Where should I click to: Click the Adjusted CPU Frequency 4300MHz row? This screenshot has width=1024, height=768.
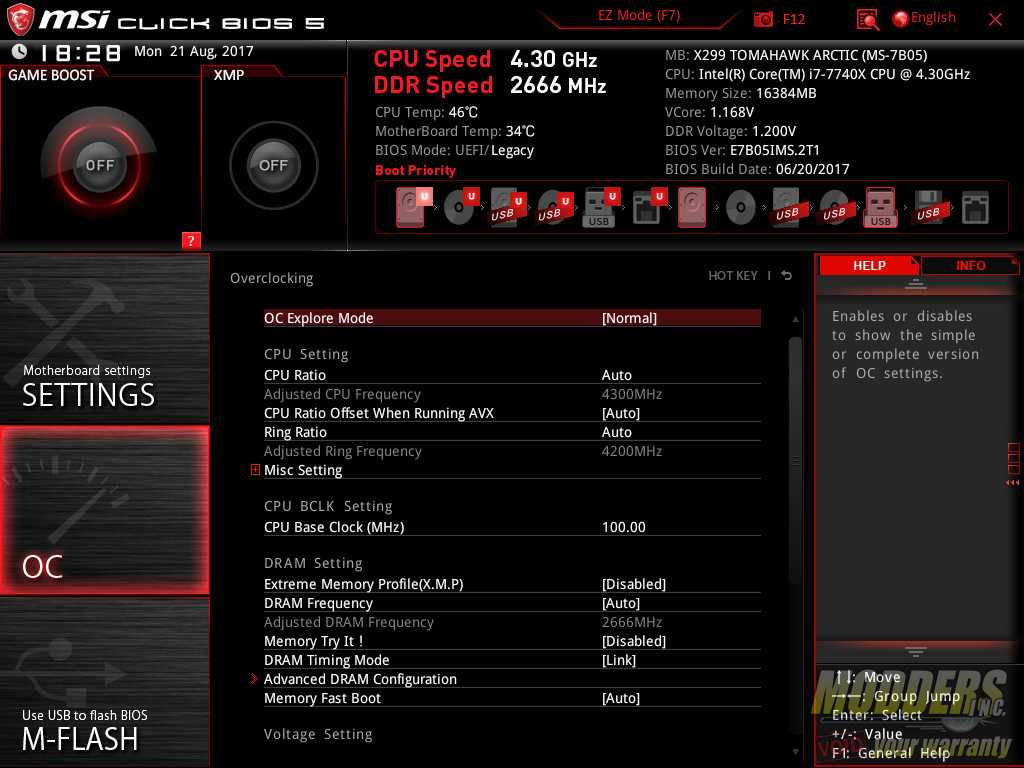[512, 394]
